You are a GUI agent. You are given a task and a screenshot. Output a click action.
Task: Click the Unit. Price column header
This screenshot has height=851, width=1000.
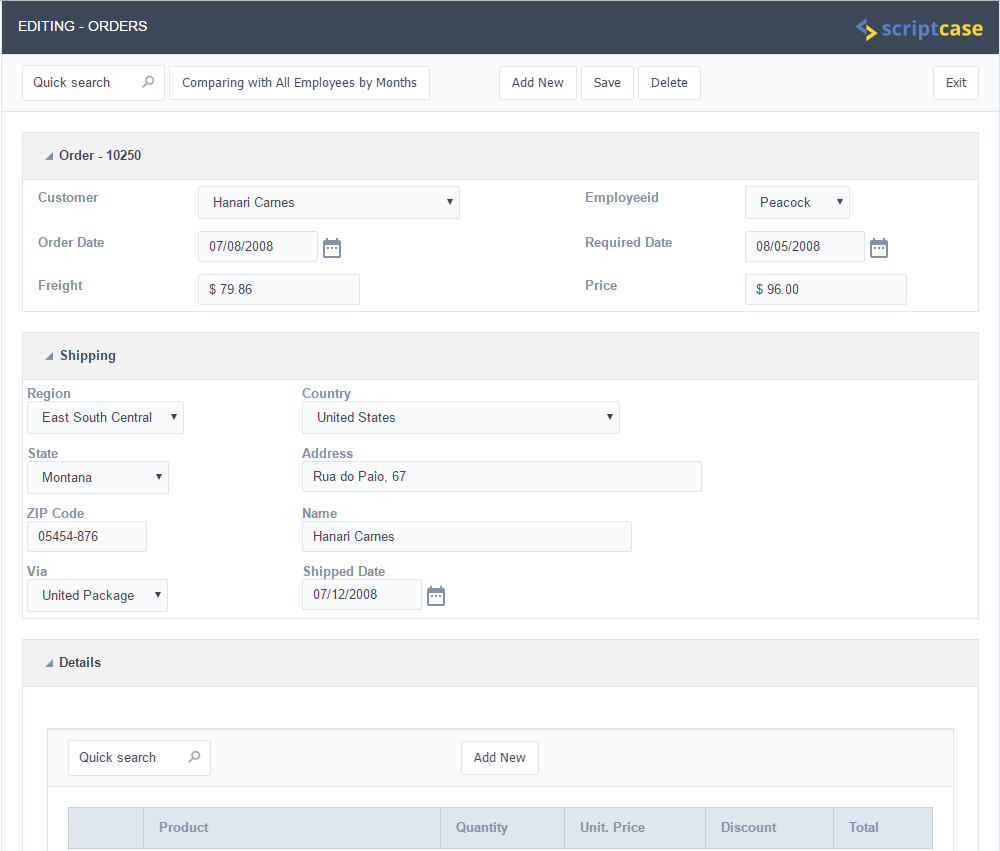[x=635, y=828]
